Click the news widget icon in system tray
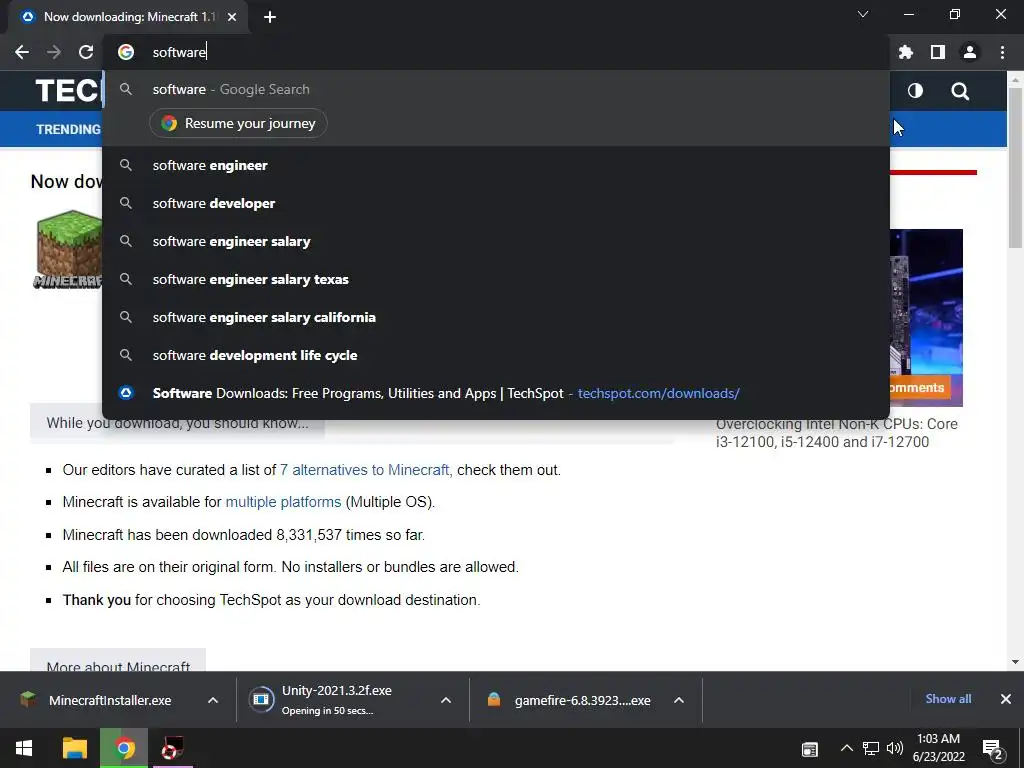The height and width of the screenshot is (768, 1024). (810, 749)
